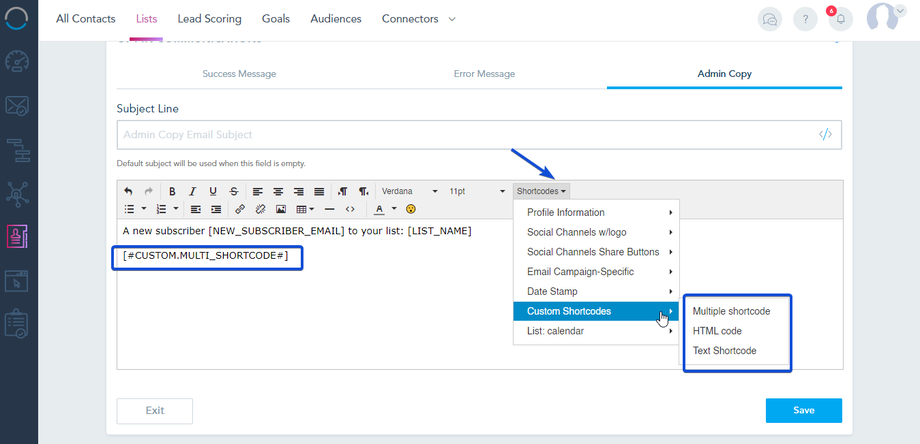Open the Connectors dropdown in top navigation
This screenshot has height=444, width=920.
pyautogui.click(x=418, y=19)
